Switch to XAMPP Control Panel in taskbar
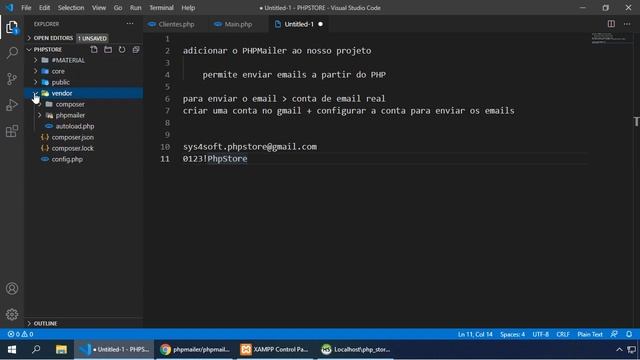The height and width of the screenshot is (360, 640). pyautogui.click(x=274, y=349)
